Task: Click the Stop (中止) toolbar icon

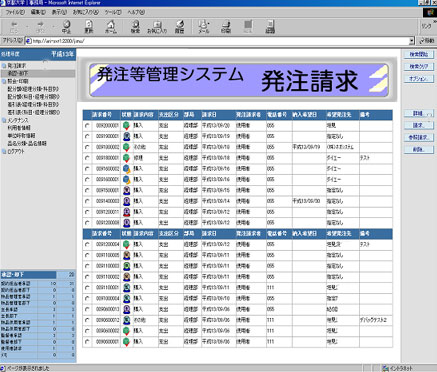Action: pyautogui.click(x=66, y=26)
